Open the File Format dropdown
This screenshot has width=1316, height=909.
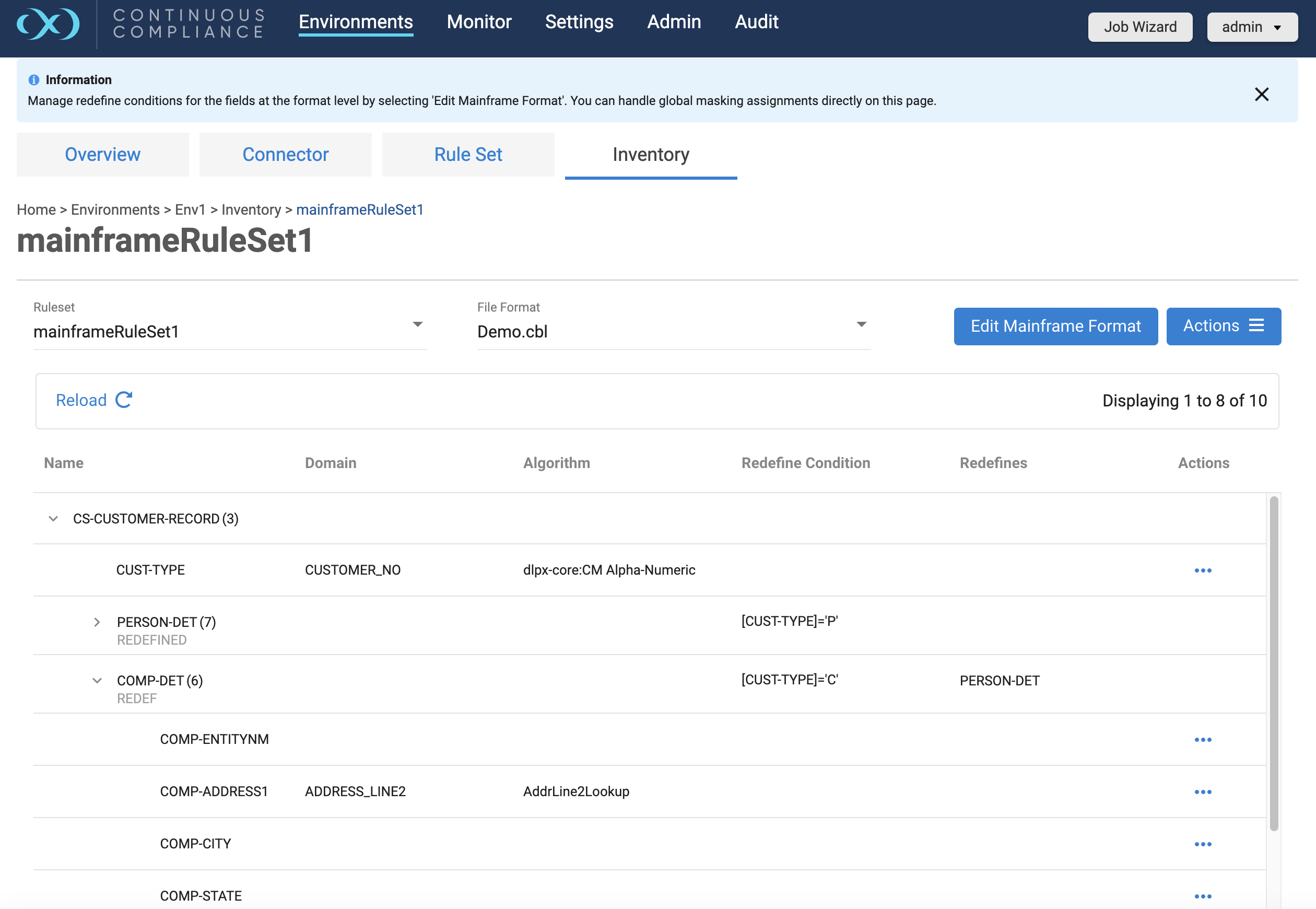point(861,324)
